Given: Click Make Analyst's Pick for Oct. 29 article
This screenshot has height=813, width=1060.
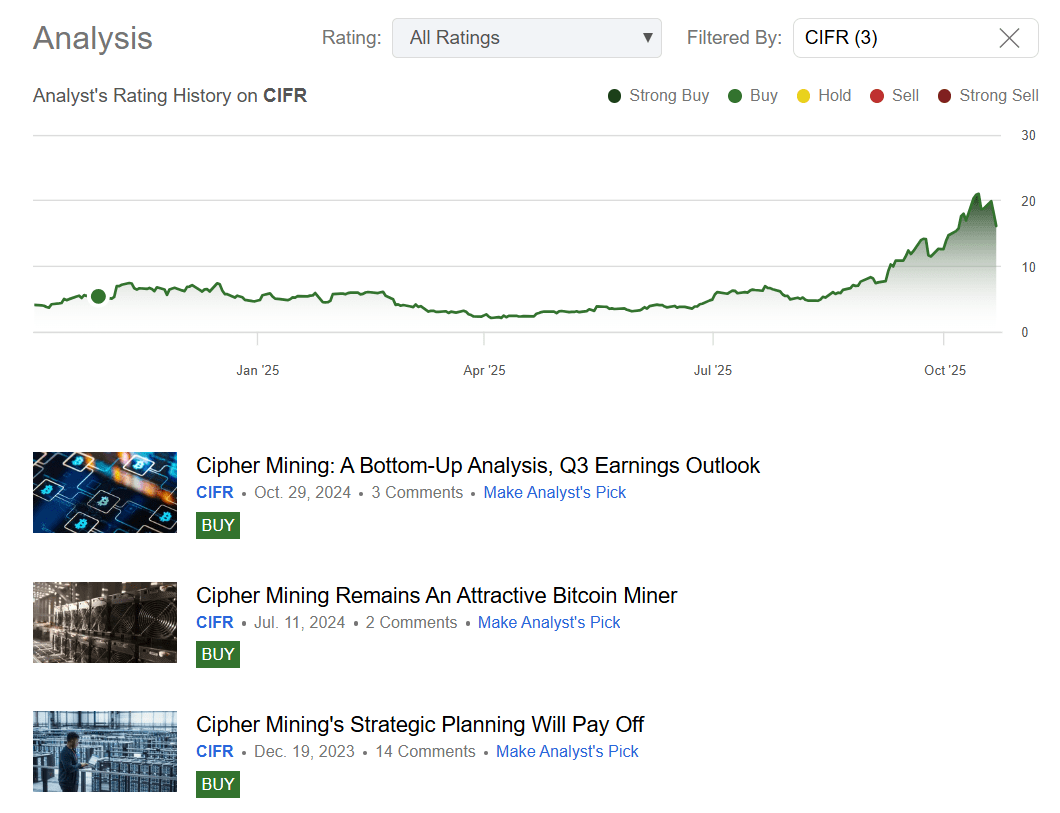Looking at the screenshot, I should click(554, 492).
